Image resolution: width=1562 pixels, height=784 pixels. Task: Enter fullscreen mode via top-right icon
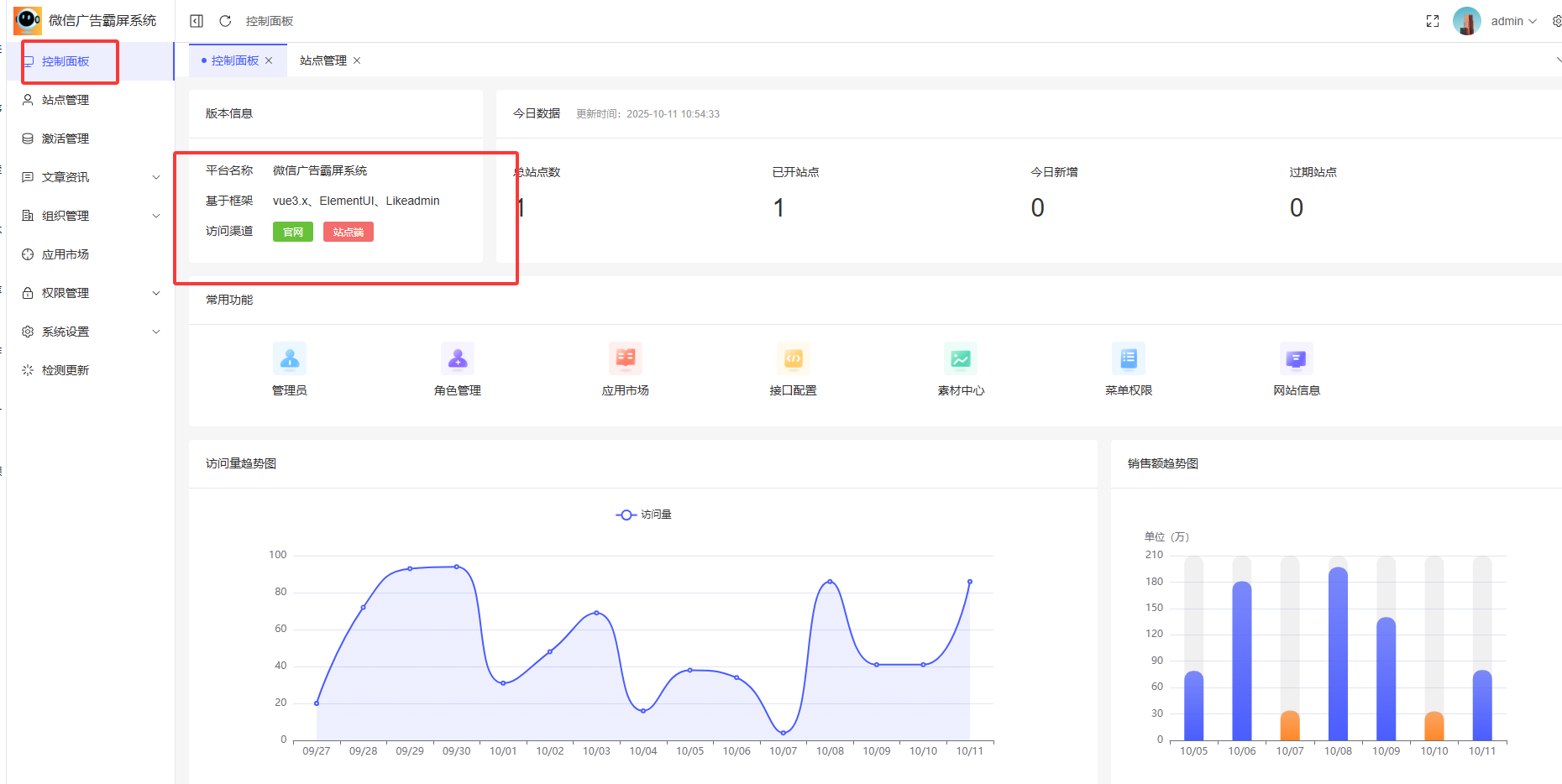point(1433,21)
